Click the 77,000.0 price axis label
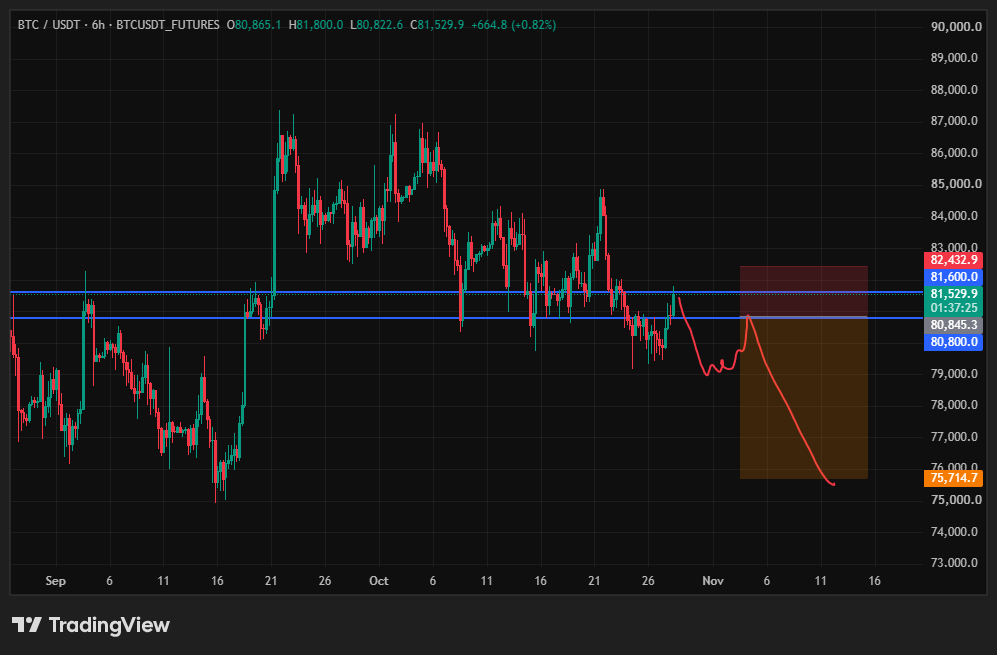 pos(954,437)
